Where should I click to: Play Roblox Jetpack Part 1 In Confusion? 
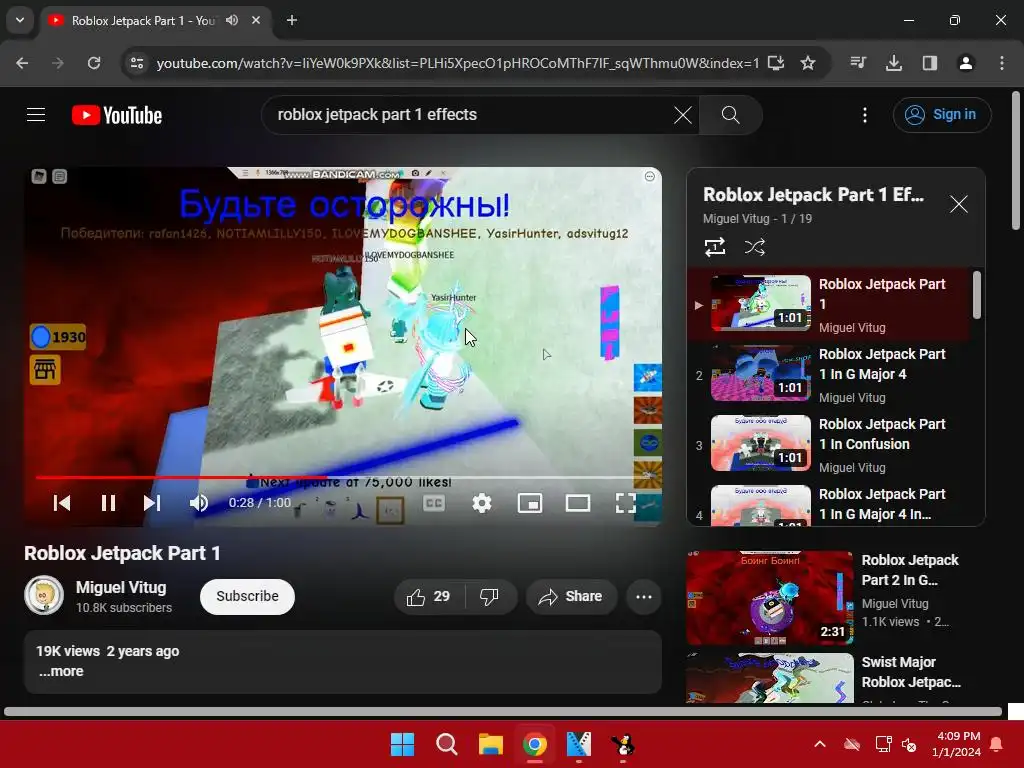point(829,445)
